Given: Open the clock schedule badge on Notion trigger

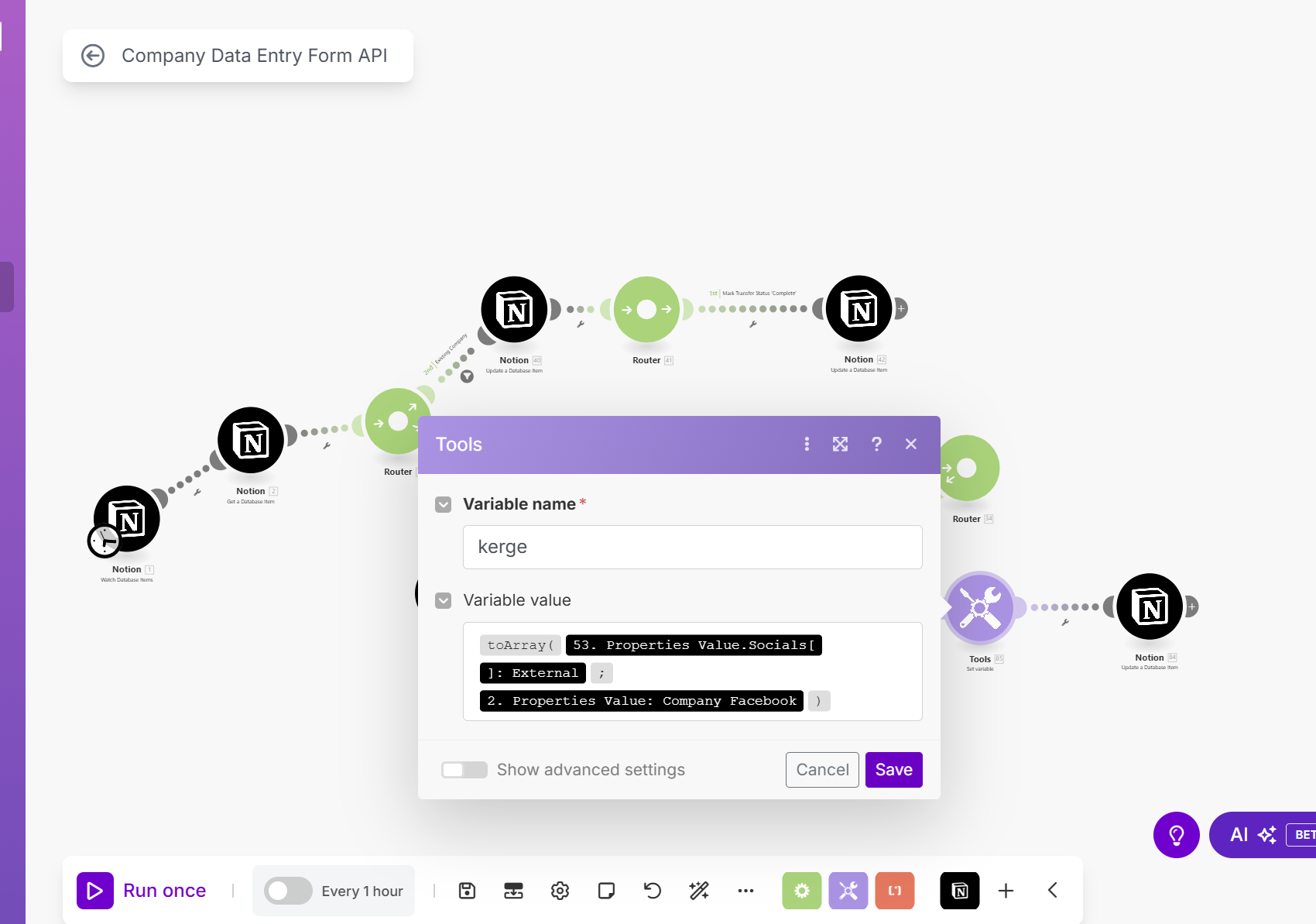Looking at the screenshot, I should 104,541.
